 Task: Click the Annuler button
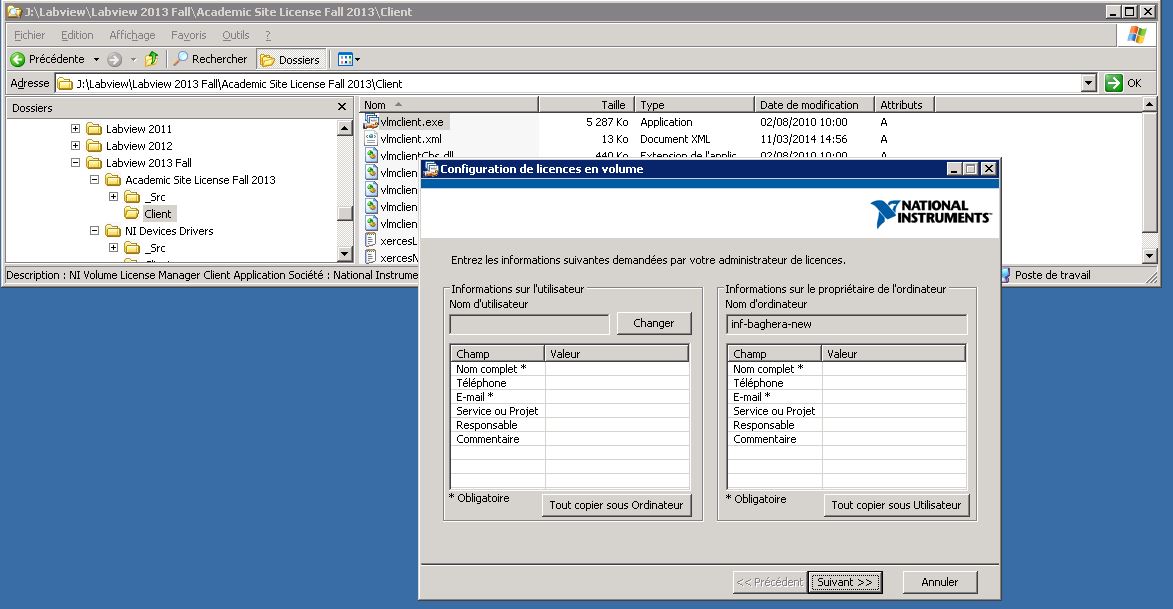coord(940,582)
